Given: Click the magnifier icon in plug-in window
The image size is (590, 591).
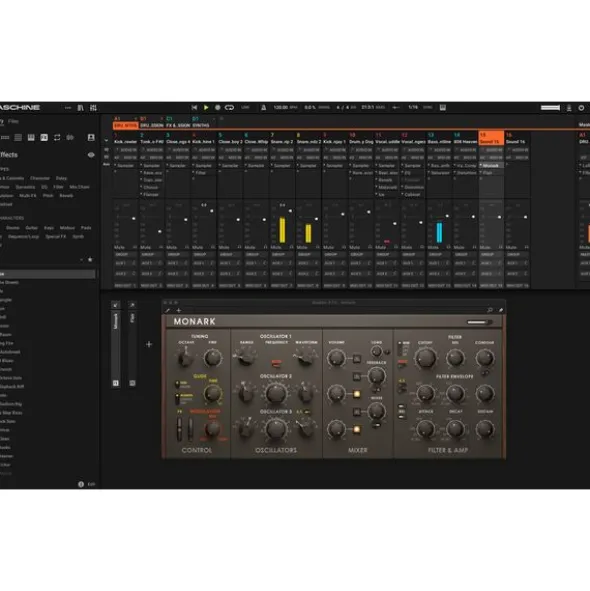Looking at the screenshot, I should coord(490,310).
